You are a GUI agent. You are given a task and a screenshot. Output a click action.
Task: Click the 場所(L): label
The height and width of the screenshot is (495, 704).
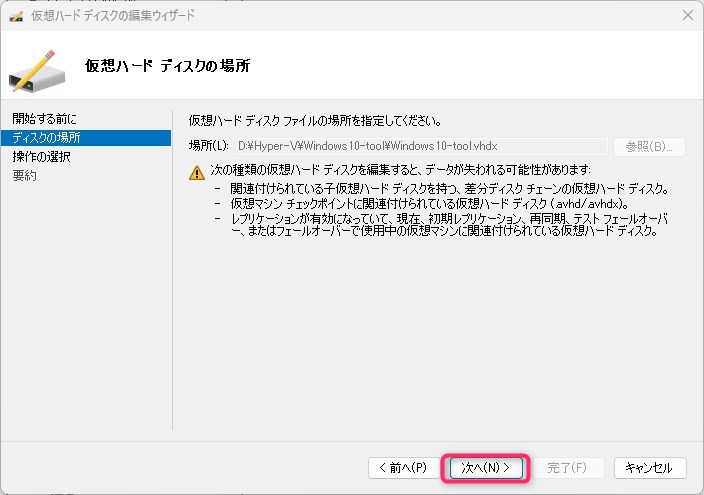pos(208,146)
